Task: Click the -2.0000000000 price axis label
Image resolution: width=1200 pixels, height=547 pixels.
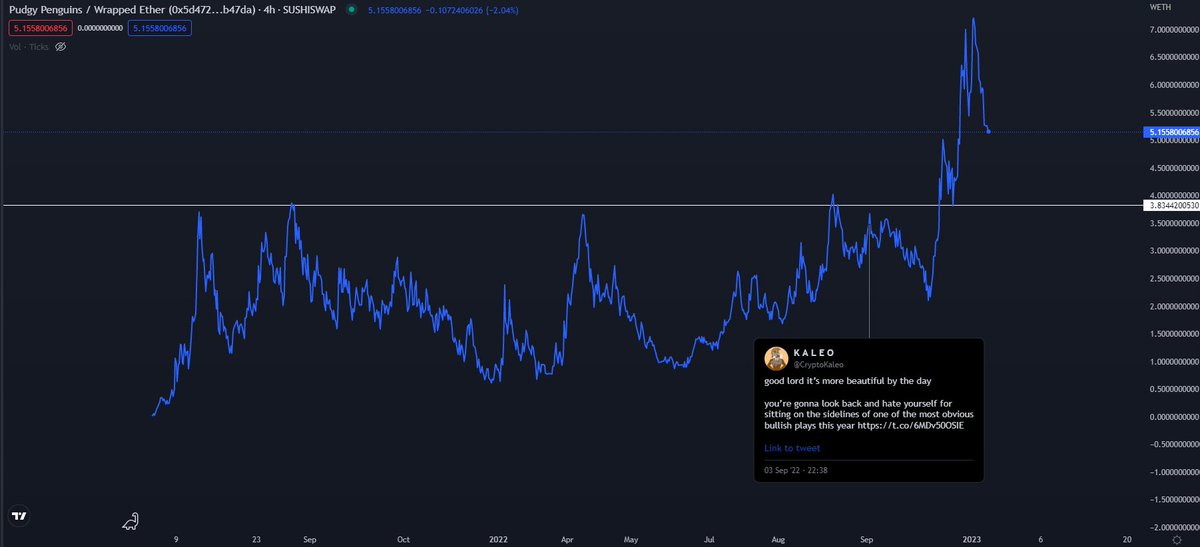Action: point(1171,527)
